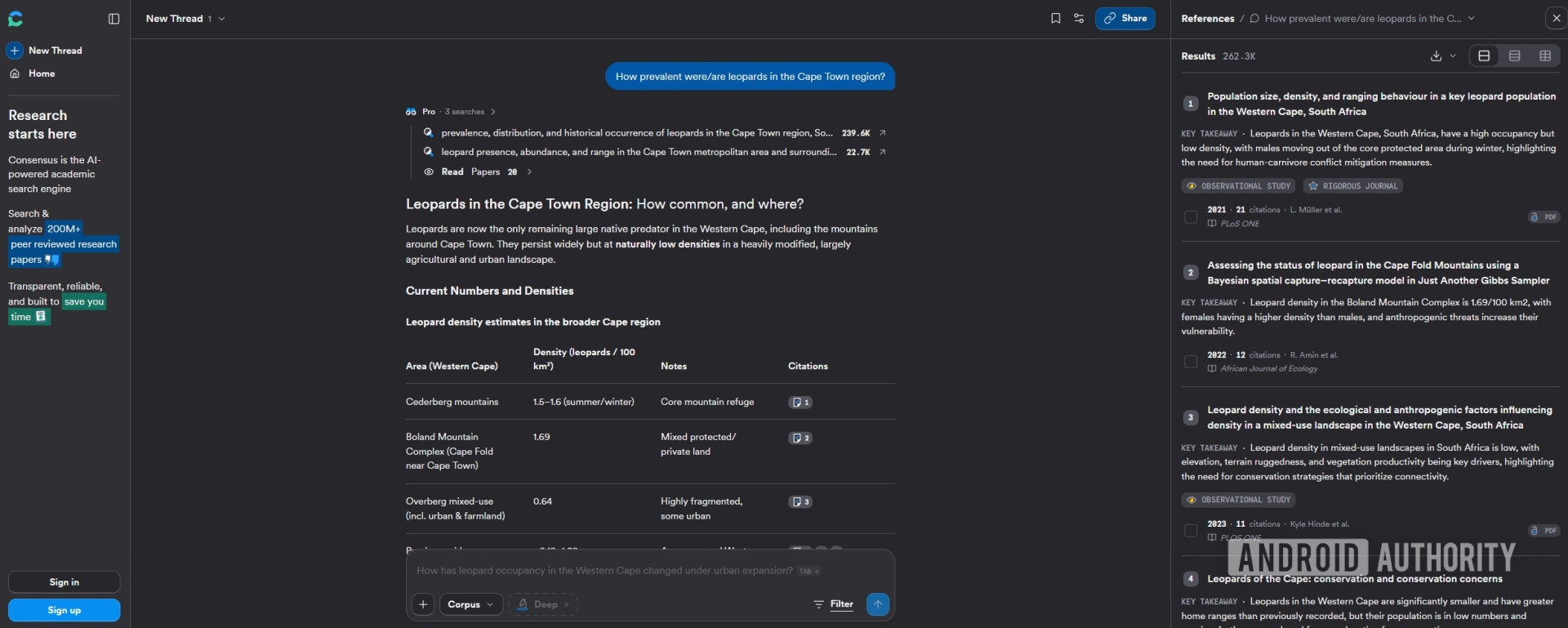This screenshot has height=628, width=1568.
Task: Open download options chevron
Action: click(x=1453, y=56)
